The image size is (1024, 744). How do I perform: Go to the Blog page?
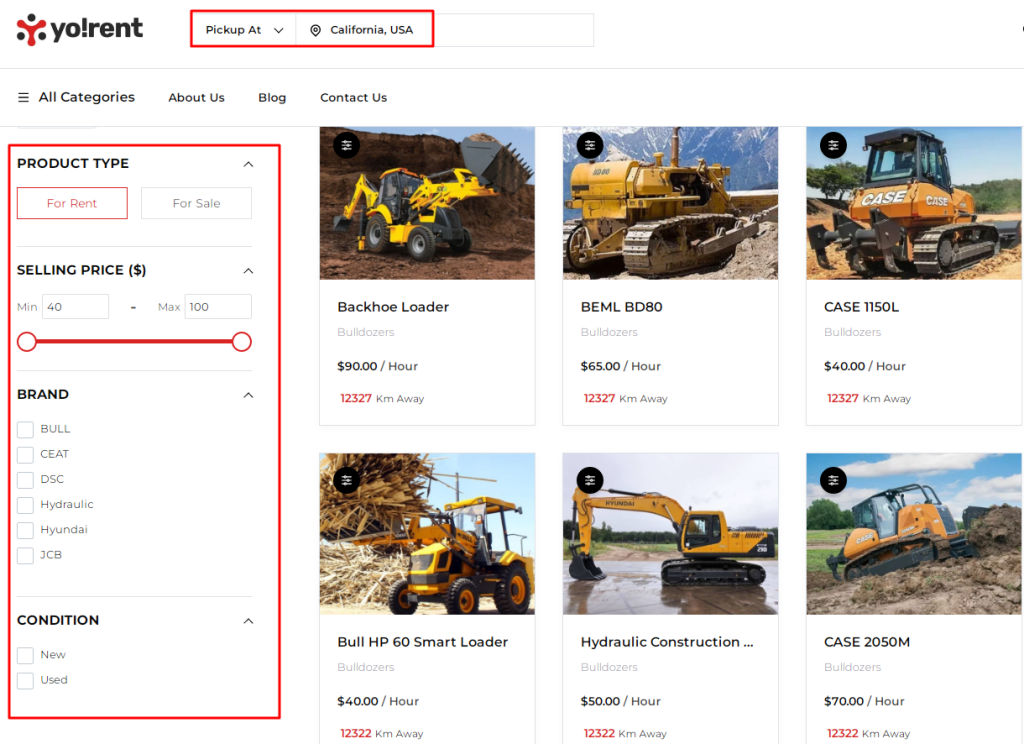tap(271, 97)
